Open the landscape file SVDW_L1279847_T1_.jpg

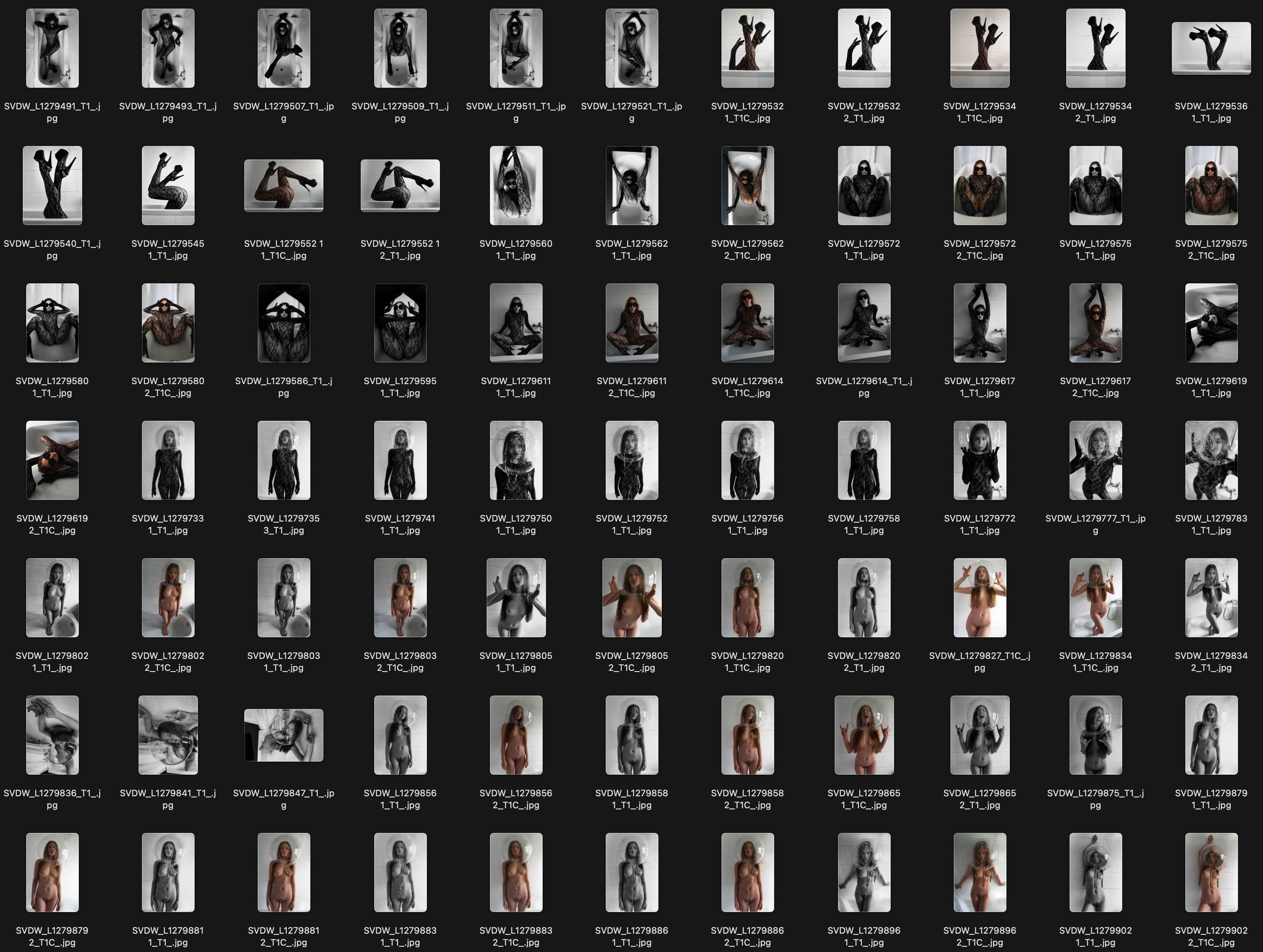(x=284, y=735)
